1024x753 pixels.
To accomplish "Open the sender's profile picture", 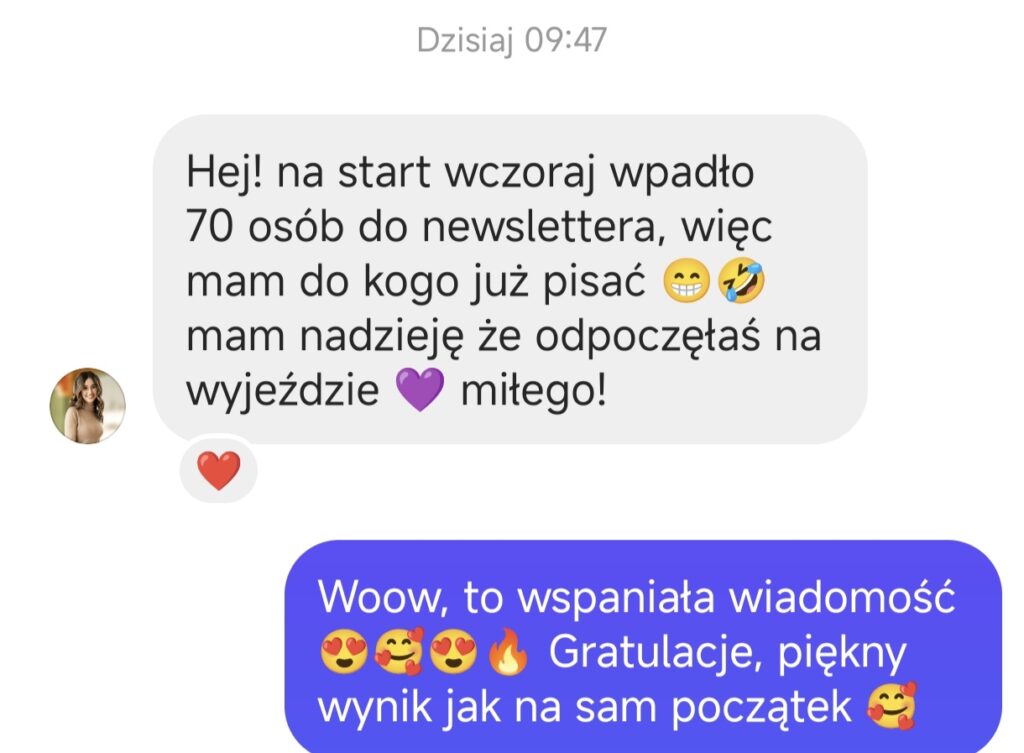I will [x=88, y=406].
